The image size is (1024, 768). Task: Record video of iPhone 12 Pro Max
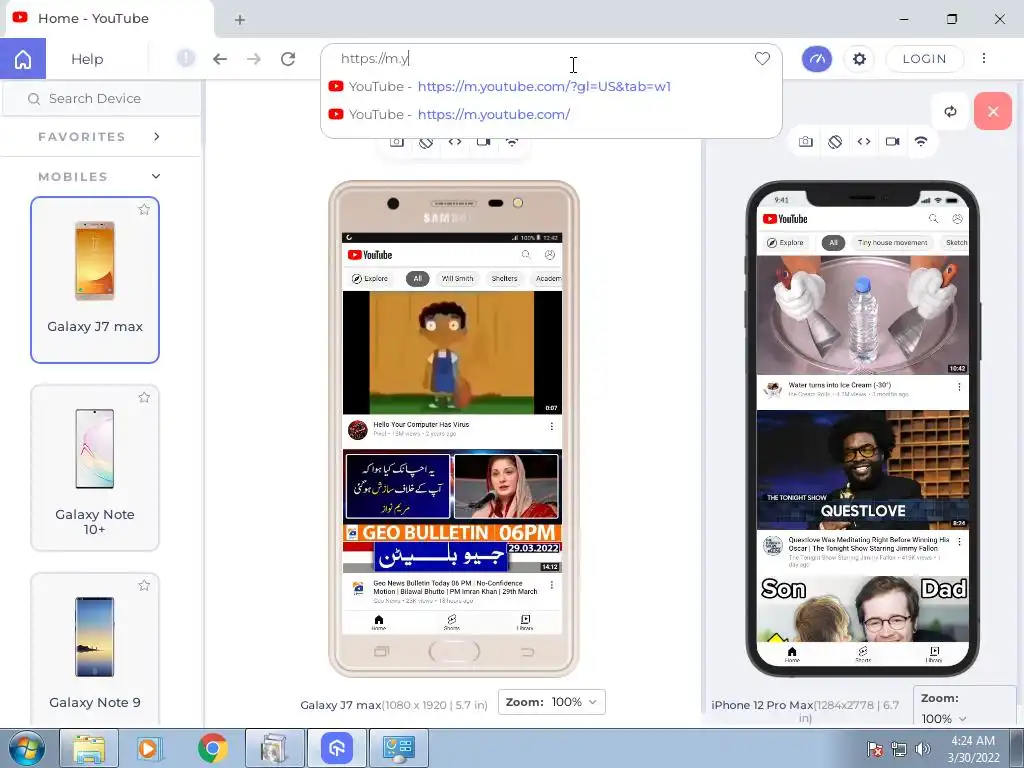(x=893, y=142)
